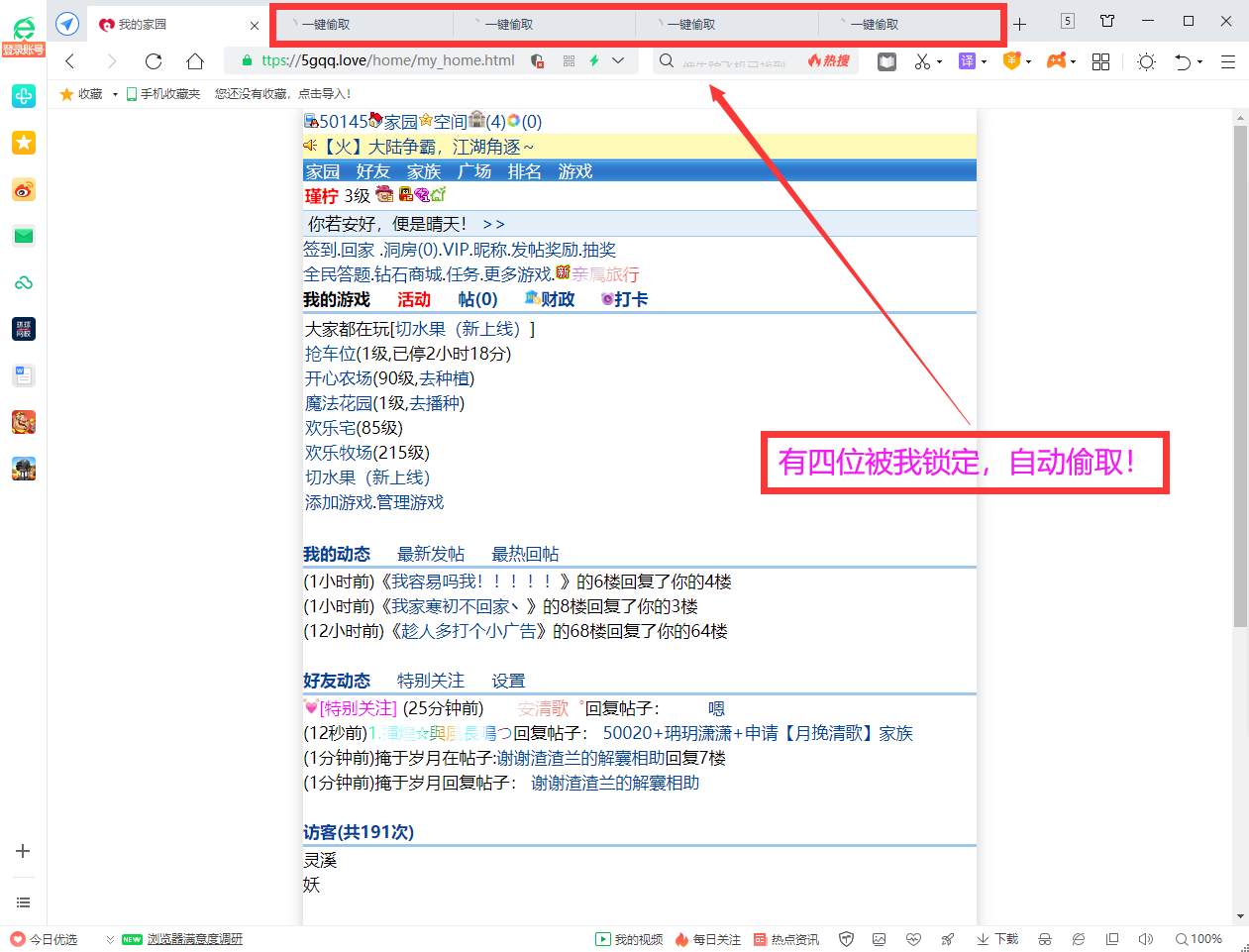The height and width of the screenshot is (952, 1249).
Task: Switch to the 我的家园 tab
Action: 176,25
